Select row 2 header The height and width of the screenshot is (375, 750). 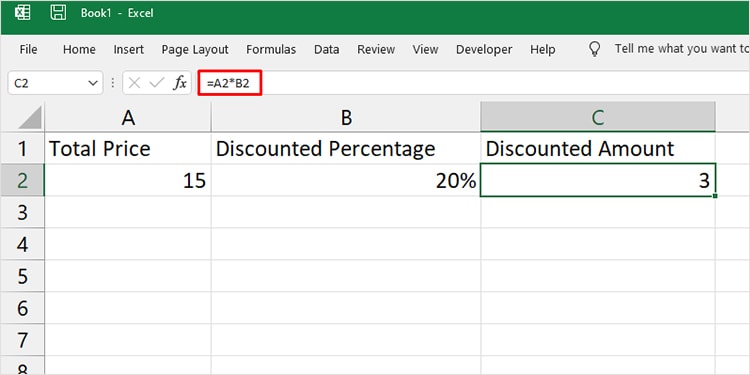[22, 181]
